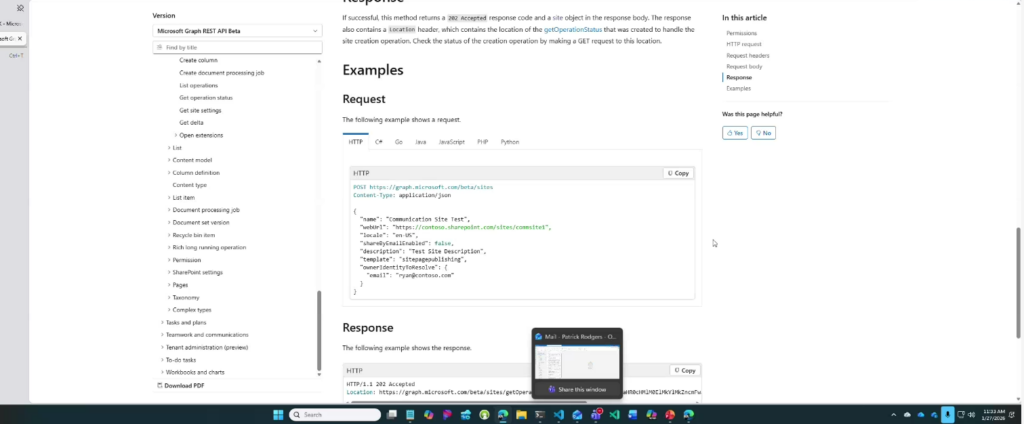The height and width of the screenshot is (424, 1024).
Task: Jump to HTTP request in article outline
Action: pos(744,44)
